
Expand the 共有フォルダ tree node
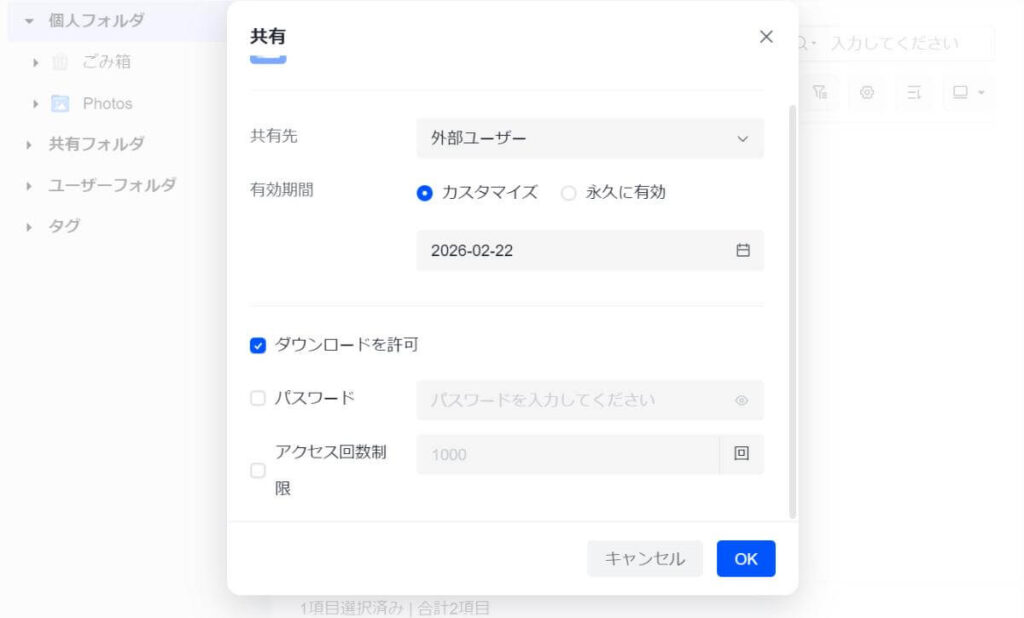(x=29, y=145)
